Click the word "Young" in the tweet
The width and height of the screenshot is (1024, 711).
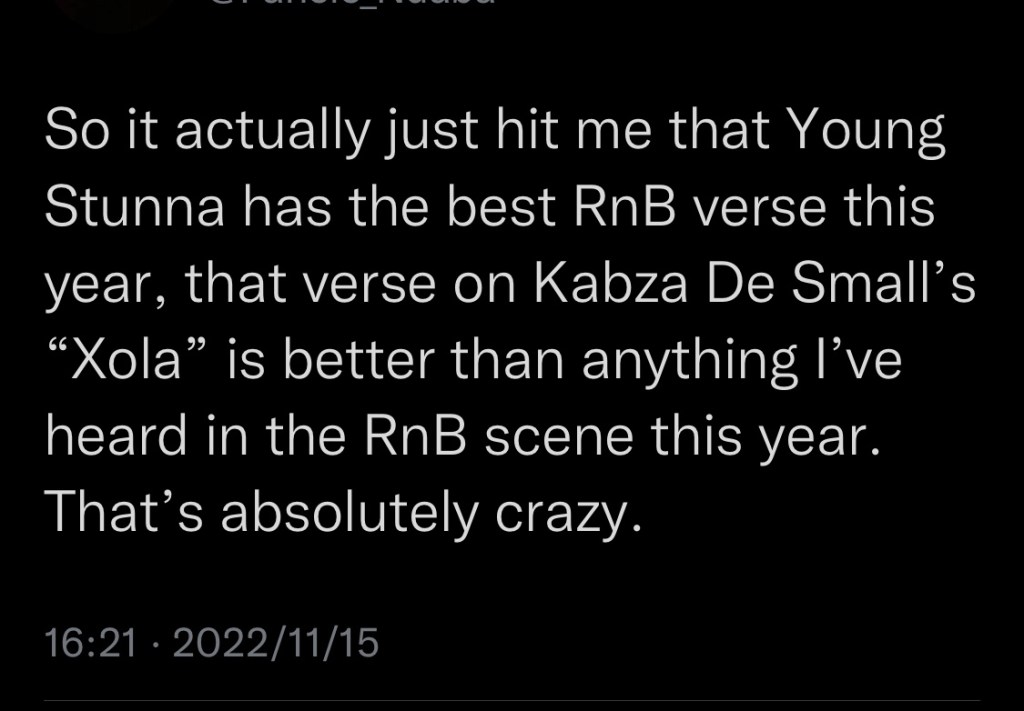coord(866,136)
